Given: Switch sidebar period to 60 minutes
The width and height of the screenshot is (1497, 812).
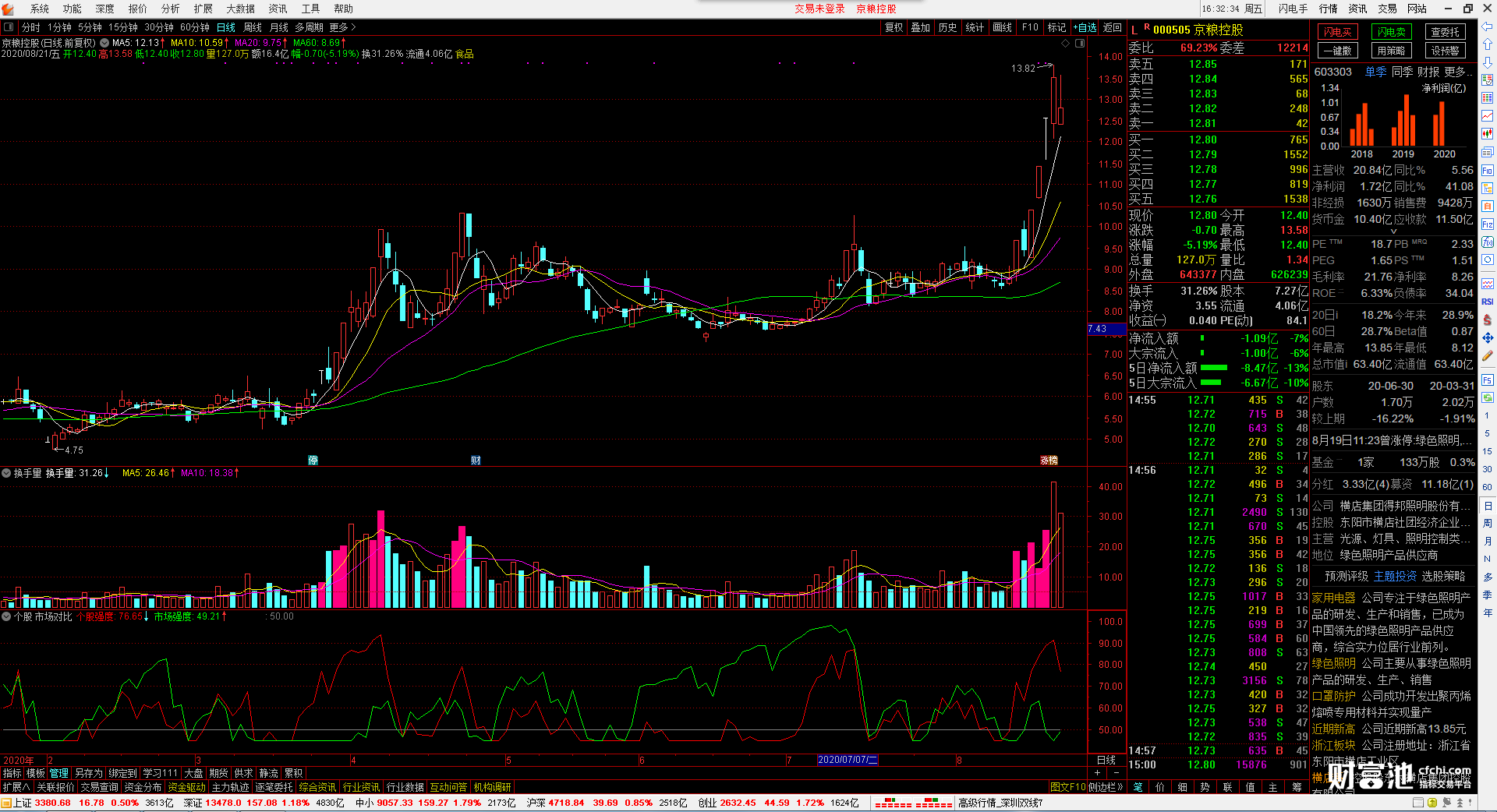Looking at the screenshot, I should pyautogui.click(x=1488, y=487).
